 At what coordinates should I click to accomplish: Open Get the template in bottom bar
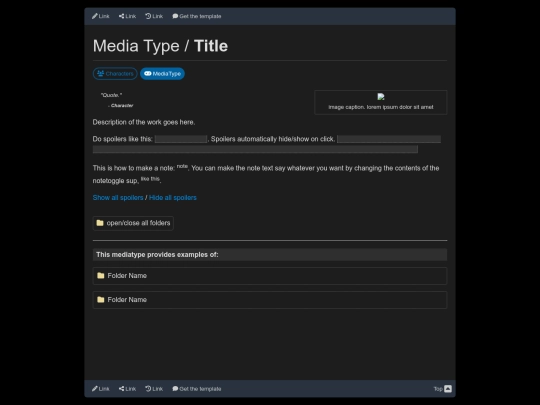197,389
